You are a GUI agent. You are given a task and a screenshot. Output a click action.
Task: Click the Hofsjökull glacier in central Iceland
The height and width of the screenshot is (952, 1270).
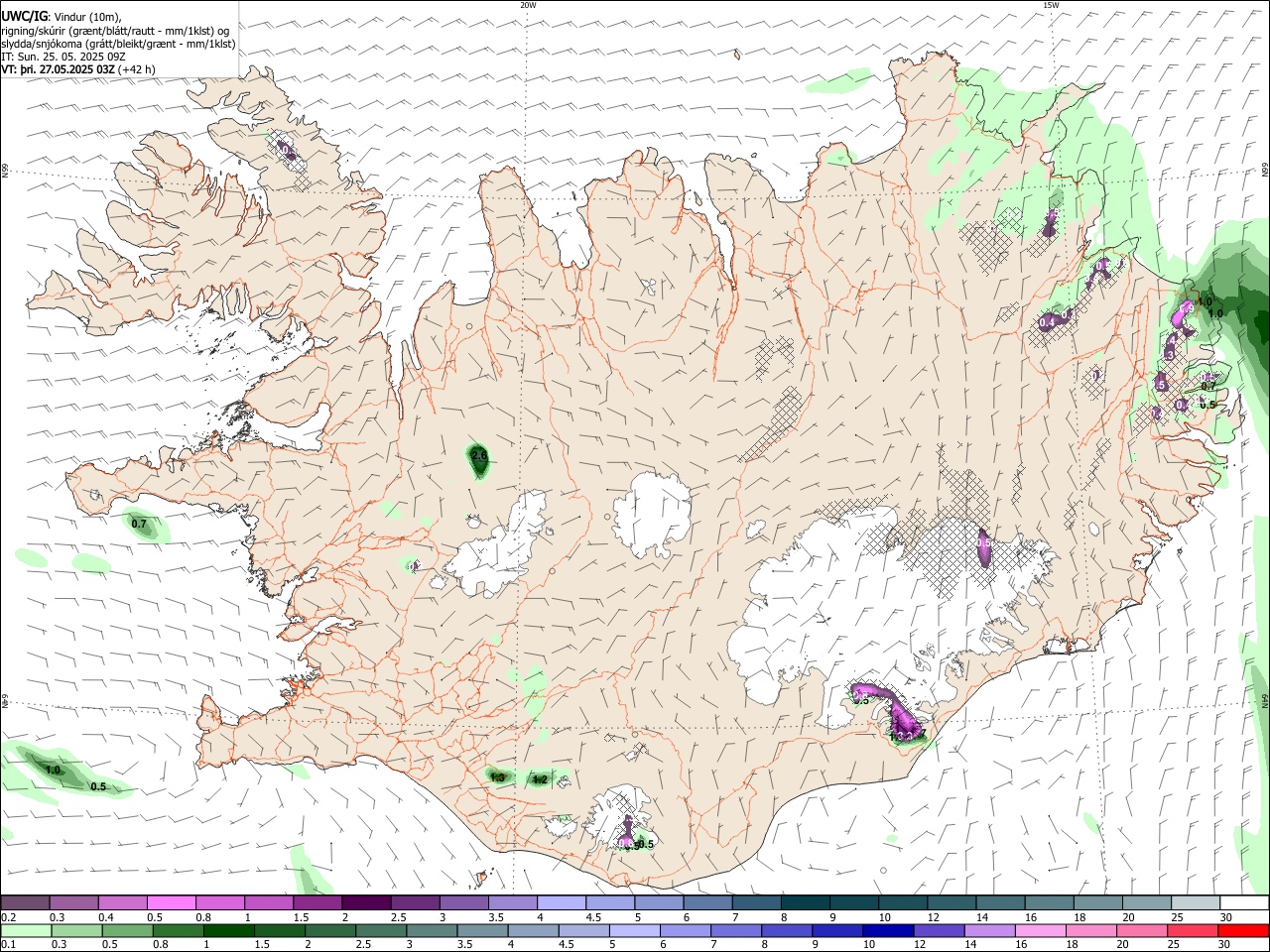[x=652, y=514]
